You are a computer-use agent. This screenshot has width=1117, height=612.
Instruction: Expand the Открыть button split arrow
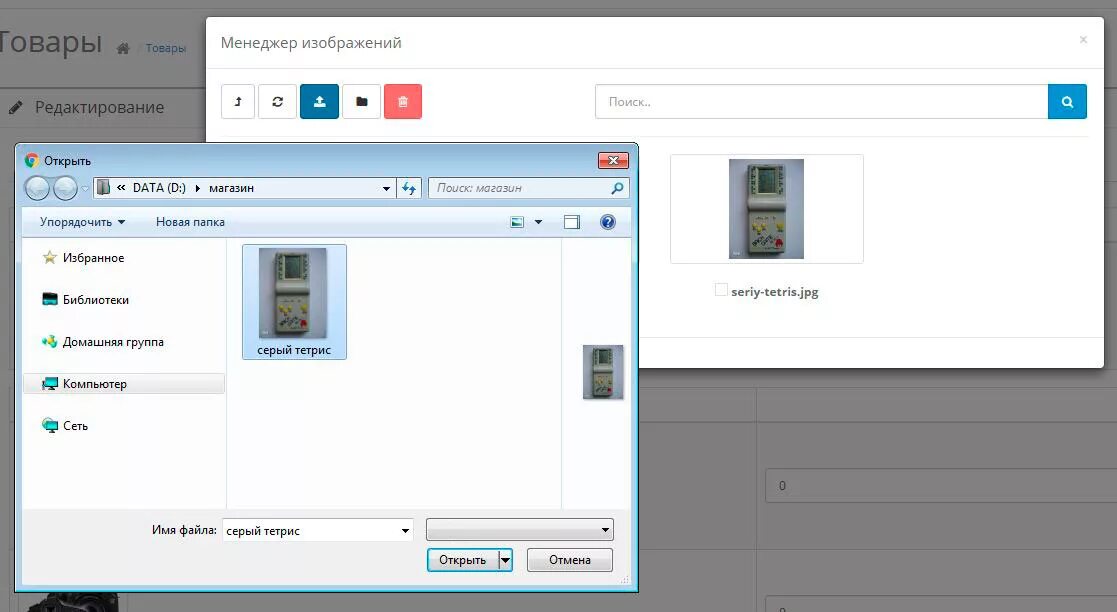coord(505,560)
